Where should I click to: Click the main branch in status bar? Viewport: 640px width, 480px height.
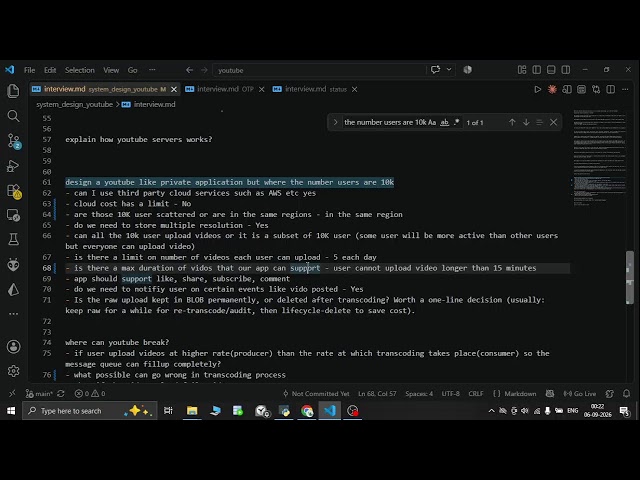coord(39,393)
